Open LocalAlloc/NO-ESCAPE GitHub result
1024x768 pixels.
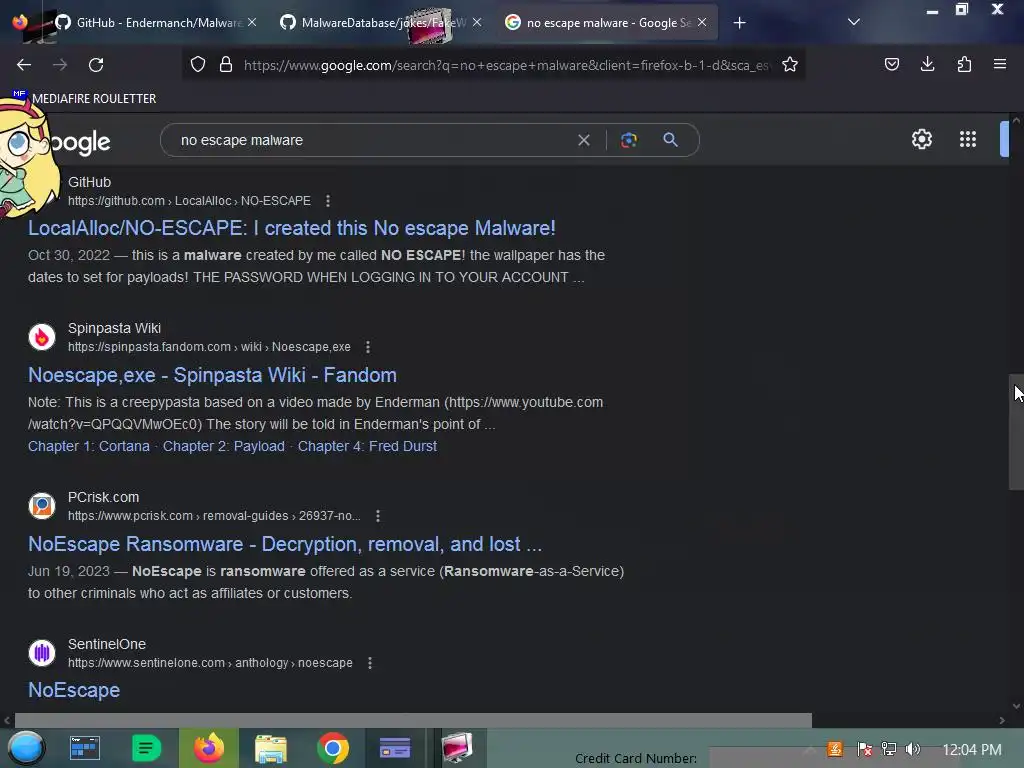click(x=291, y=228)
